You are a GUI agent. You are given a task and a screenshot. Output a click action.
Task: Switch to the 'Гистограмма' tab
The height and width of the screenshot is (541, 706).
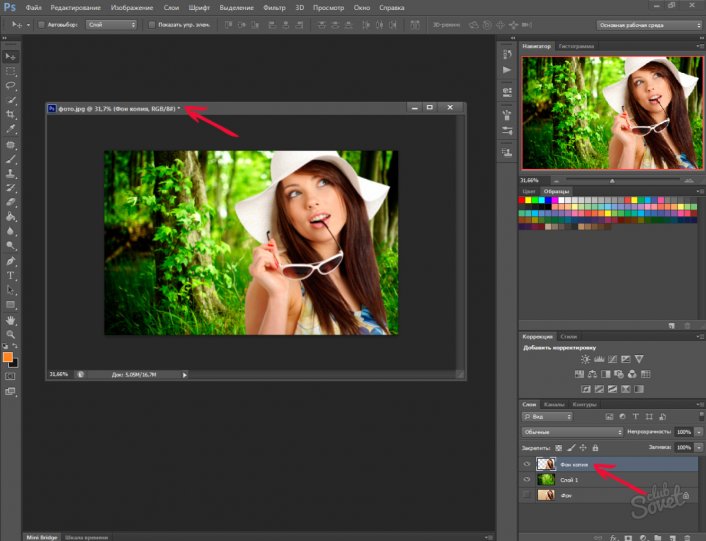[x=574, y=47]
